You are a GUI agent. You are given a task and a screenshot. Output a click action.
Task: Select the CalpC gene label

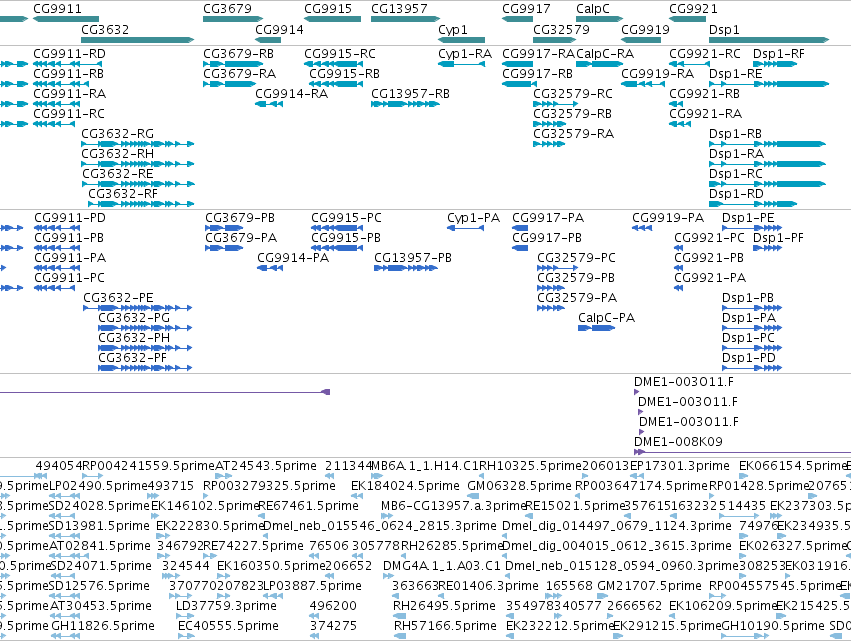pyautogui.click(x=593, y=9)
